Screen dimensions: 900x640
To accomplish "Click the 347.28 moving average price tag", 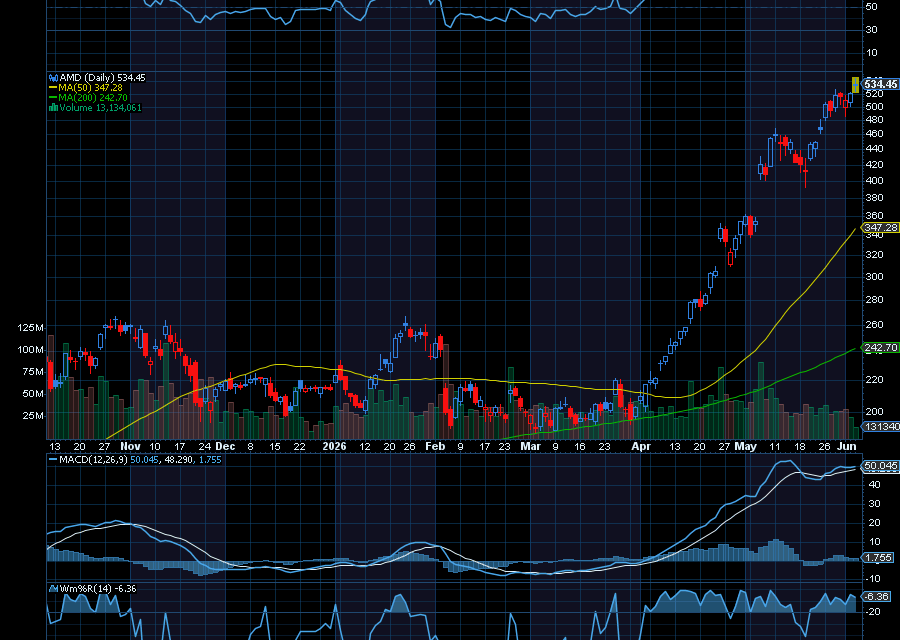I will 880,228.
